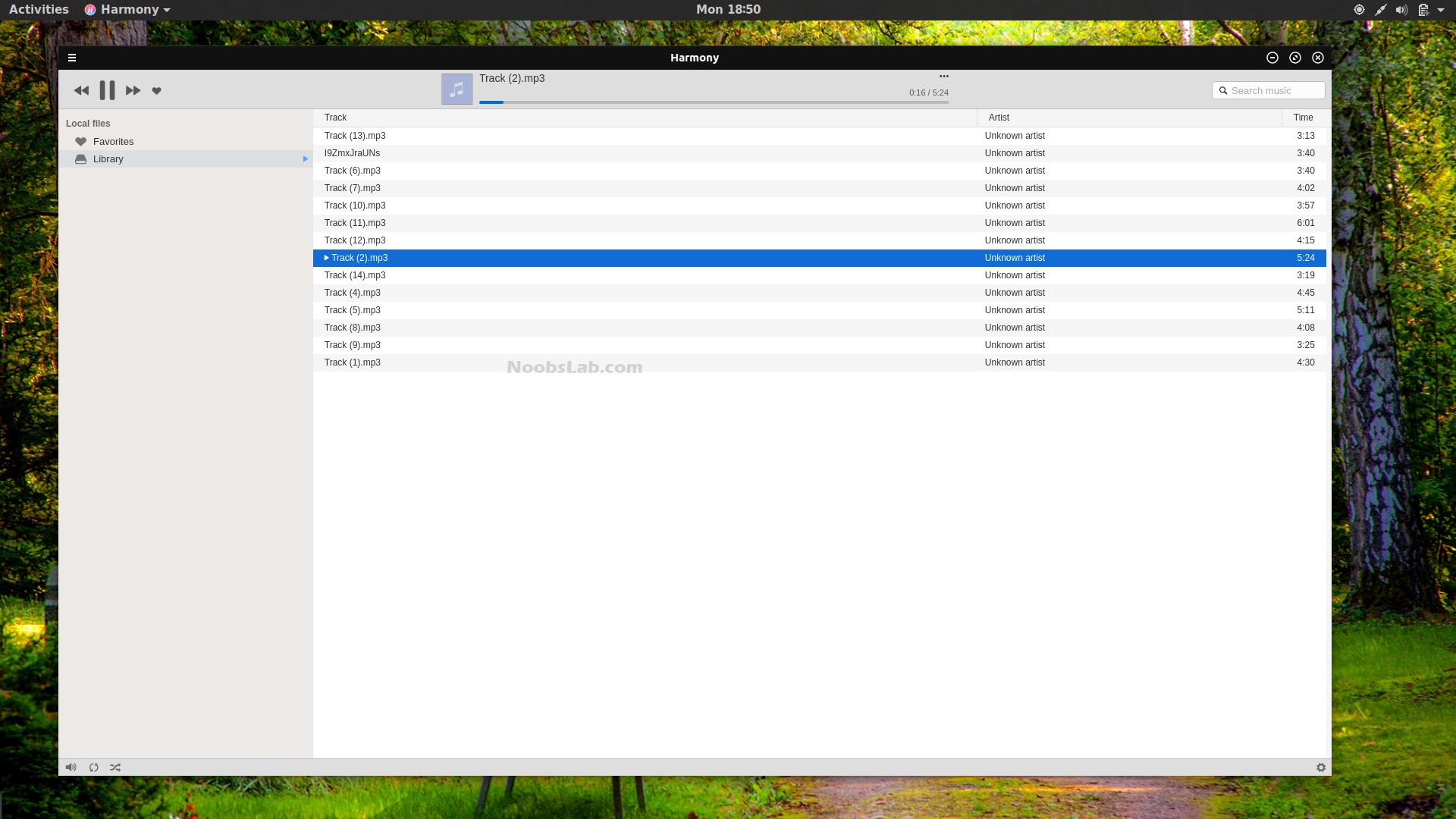Image resolution: width=1456 pixels, height=819 pixels.
Task: Click the now playing title Track (2).mp3
Action: (x=512, y=78)
